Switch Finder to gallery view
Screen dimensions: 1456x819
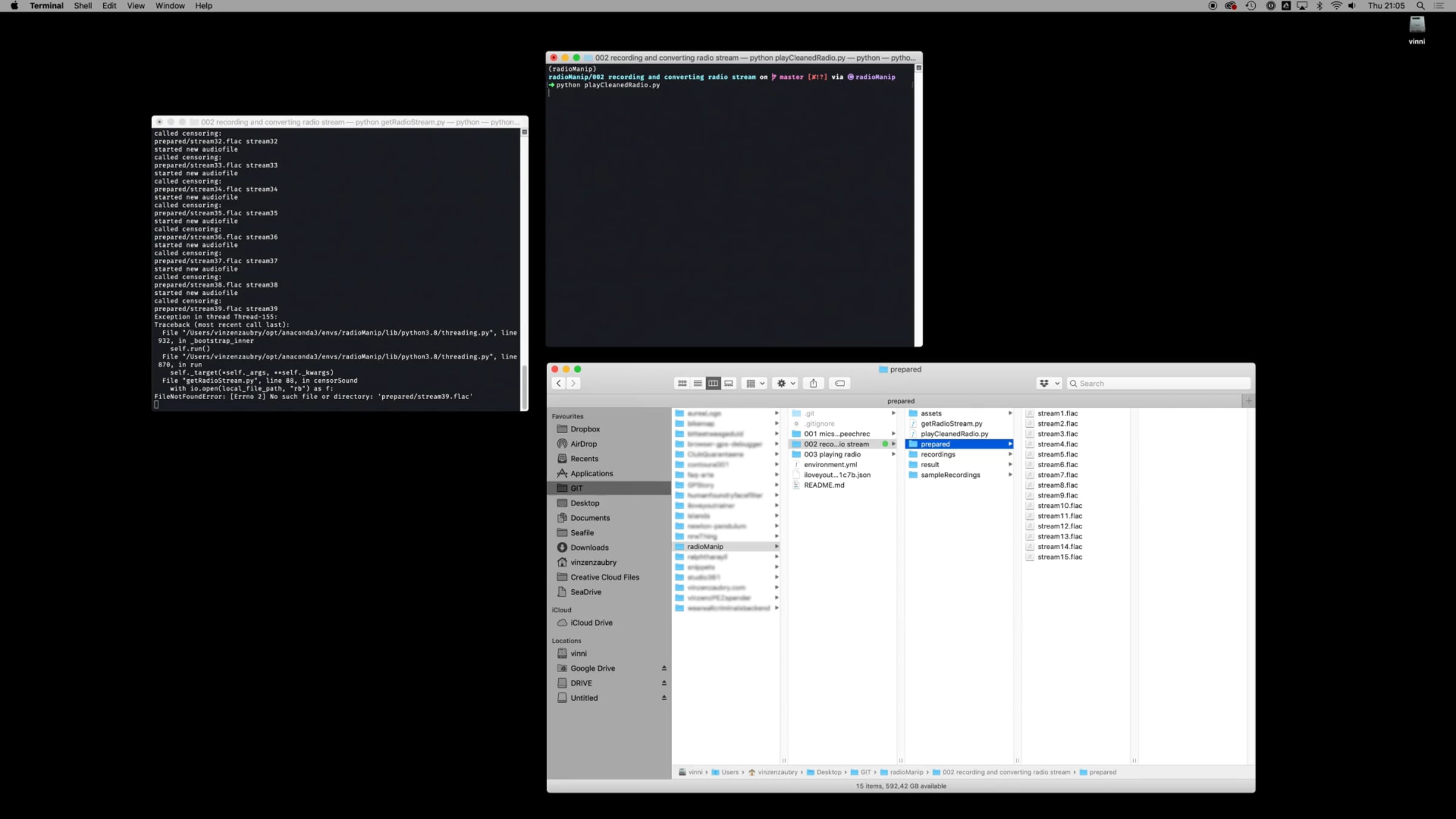click(729, 383)
